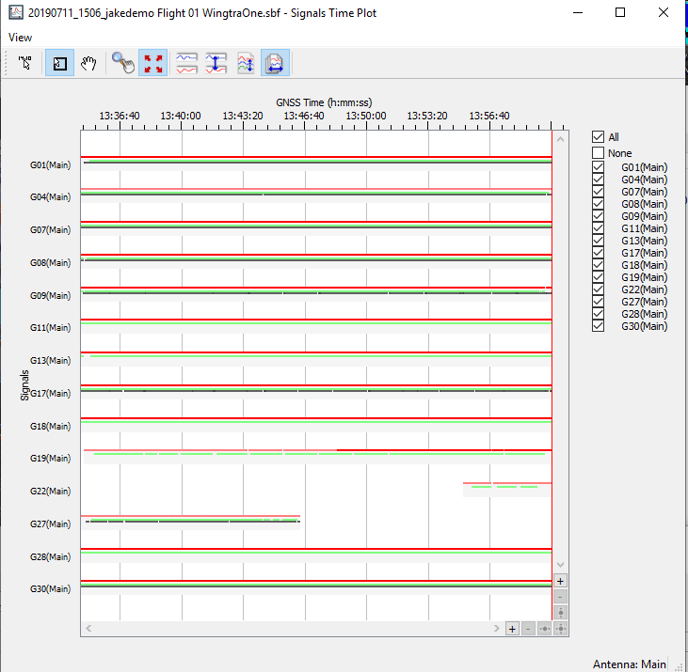Click the stacked red and blue curves icon

point(186,64)
